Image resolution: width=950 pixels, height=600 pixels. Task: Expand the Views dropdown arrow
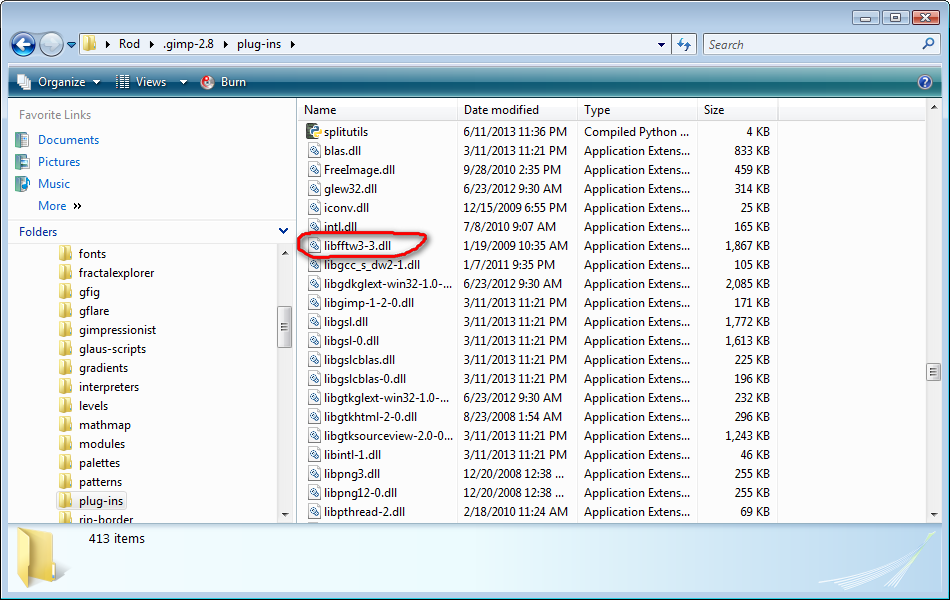click(x=183, y=82)
